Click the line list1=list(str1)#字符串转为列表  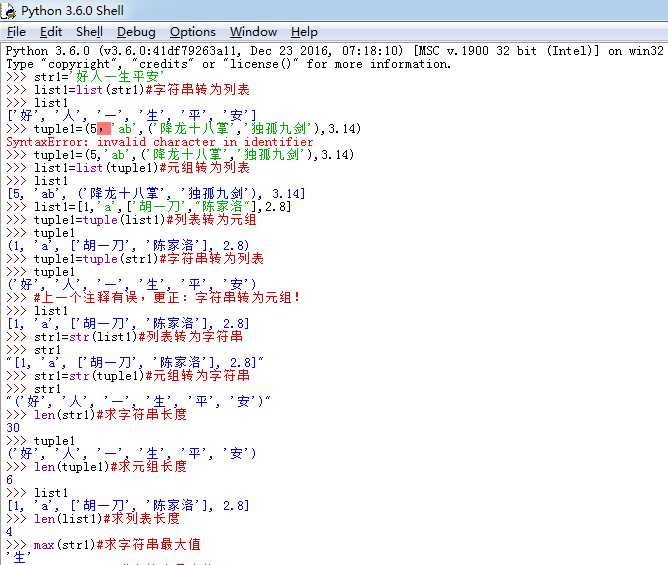coord(141,89)
